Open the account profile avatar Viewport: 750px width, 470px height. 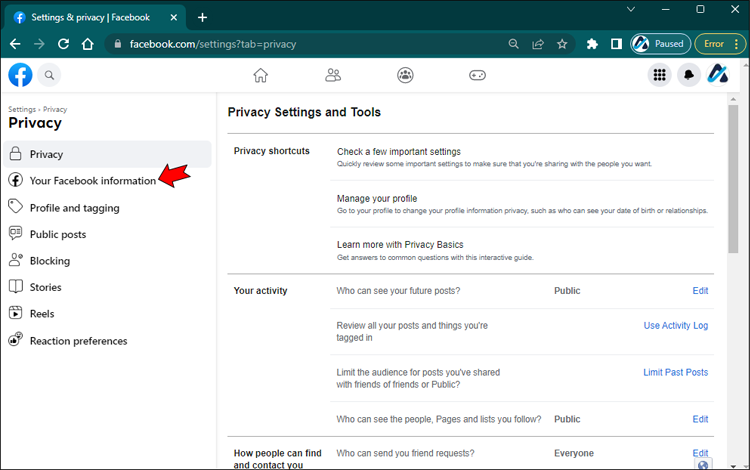[x=718, y=75]
